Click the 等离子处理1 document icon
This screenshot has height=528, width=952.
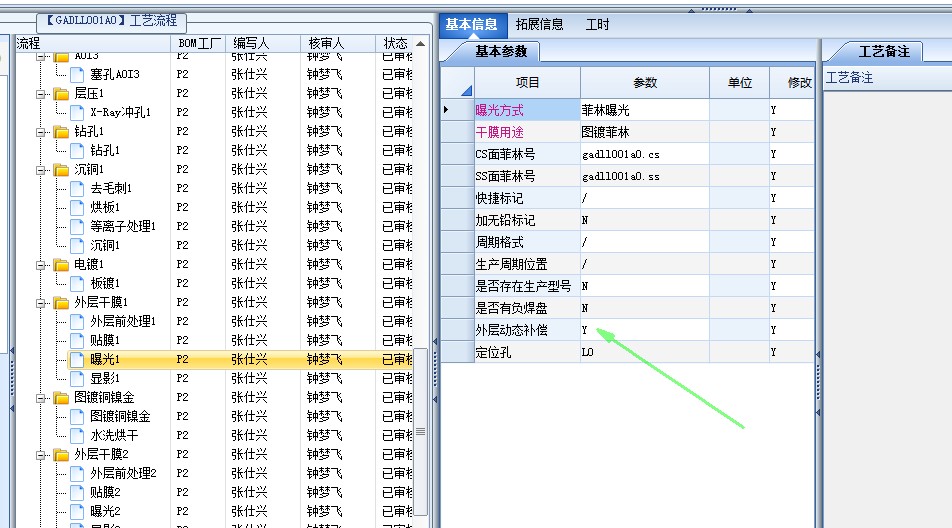point(77,226)
